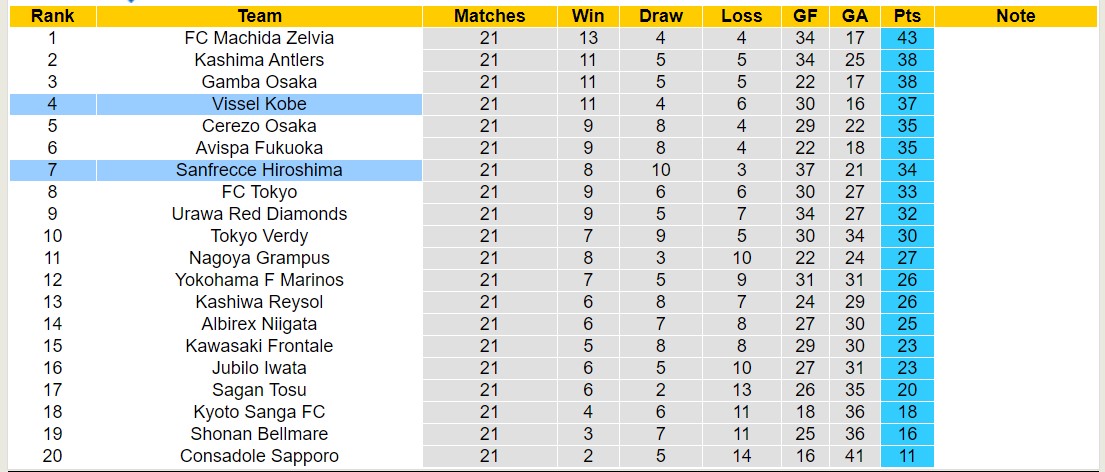
Task: Click on Urawa Red Diamonds
Action: click(x=259, y=214)
